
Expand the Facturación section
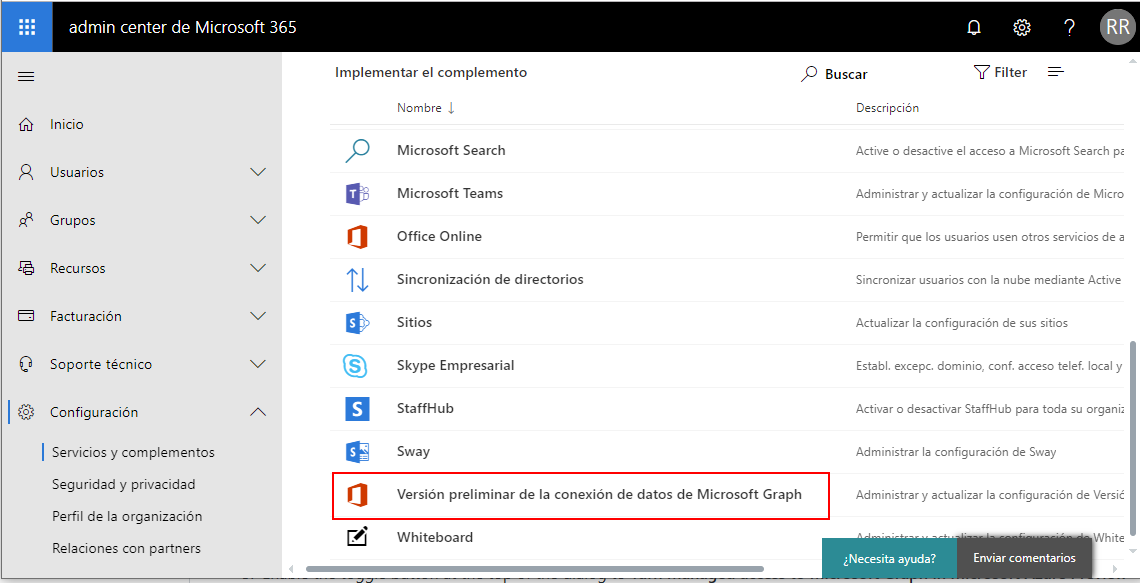[x=258, y=316]
